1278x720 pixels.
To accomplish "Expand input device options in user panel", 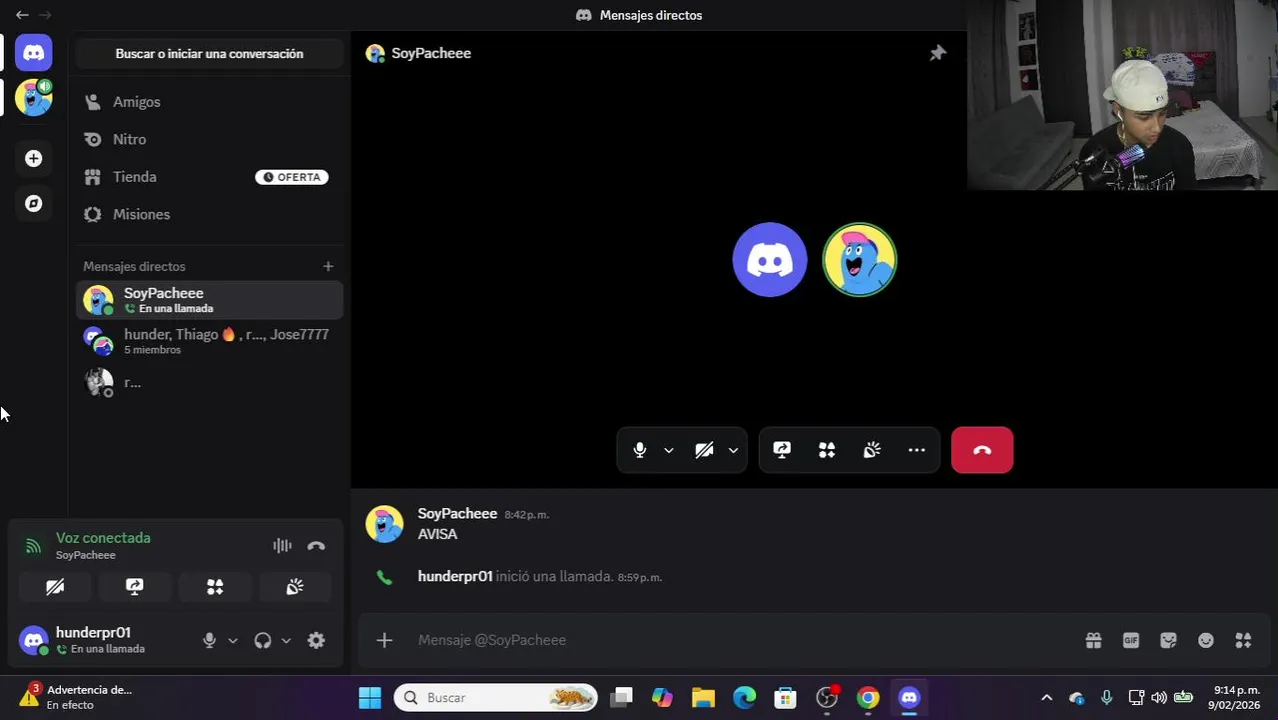I will (x=232, y=641).
